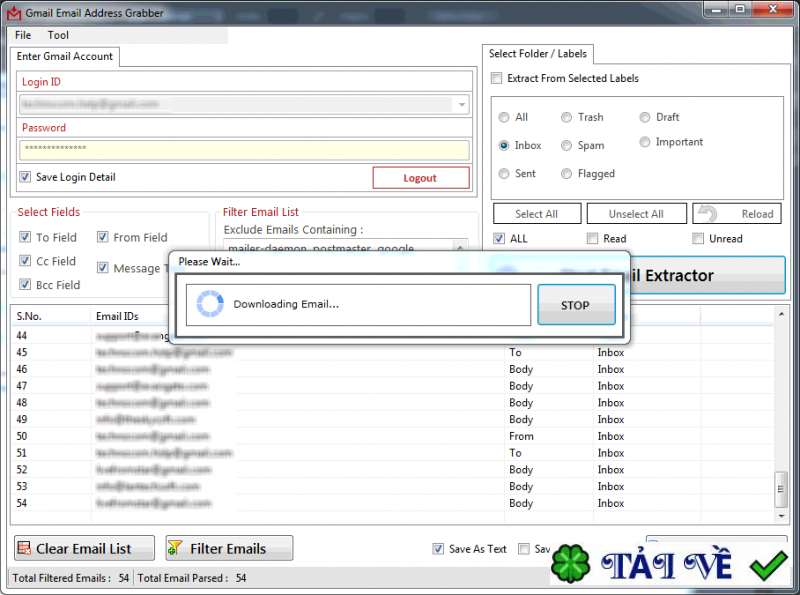Select the Trash radio button
The image size is (800, 595).
(x=566, y=117)
